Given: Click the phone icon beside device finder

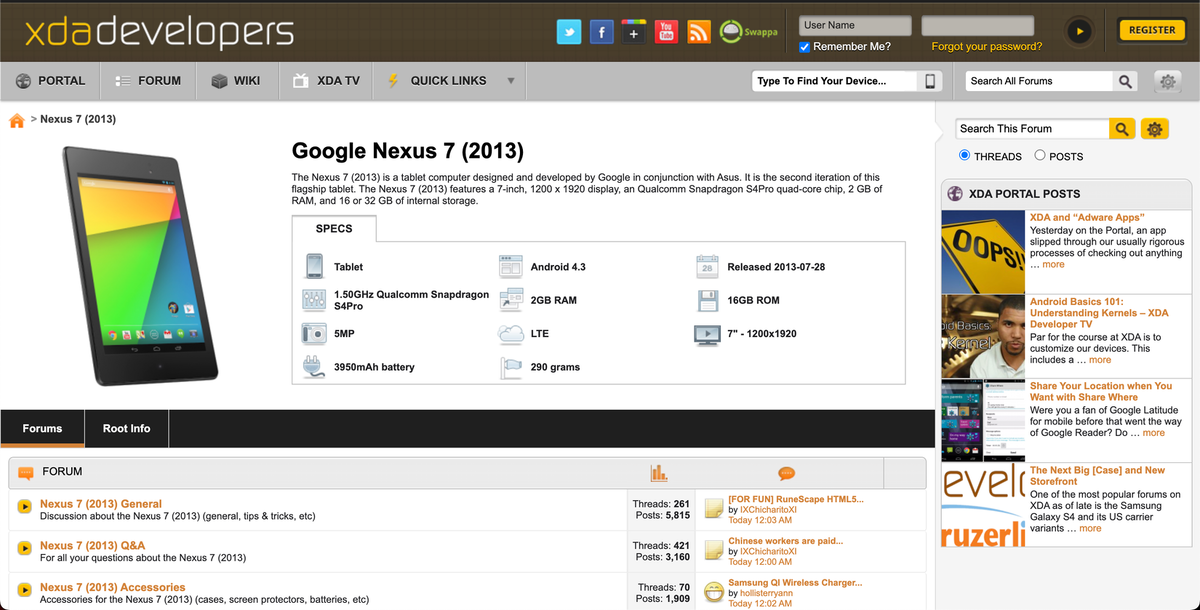Looking at the screenshot, I should pyautogui.click(x=930, y=81).
